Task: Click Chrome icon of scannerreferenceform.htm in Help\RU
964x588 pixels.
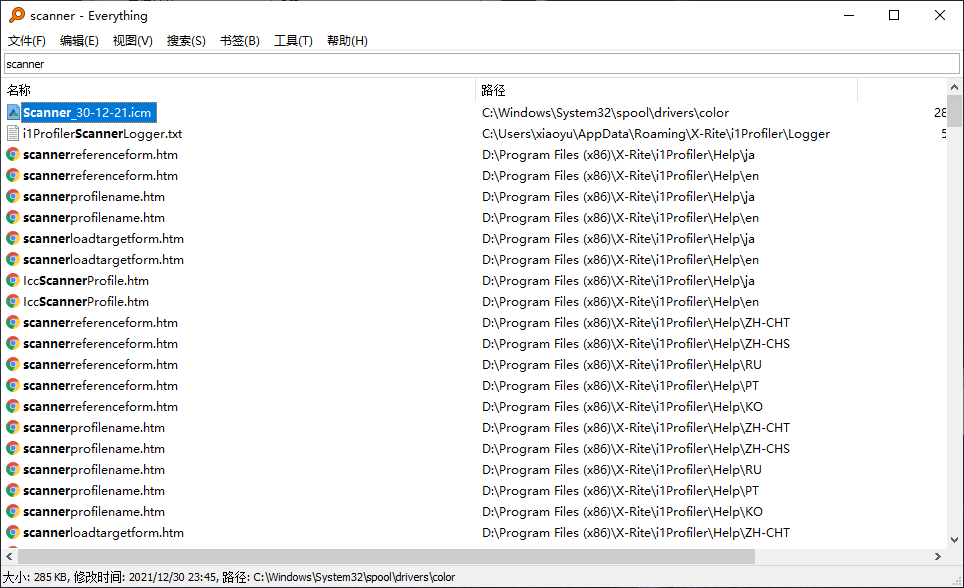Action: click(x=13, y=365)
